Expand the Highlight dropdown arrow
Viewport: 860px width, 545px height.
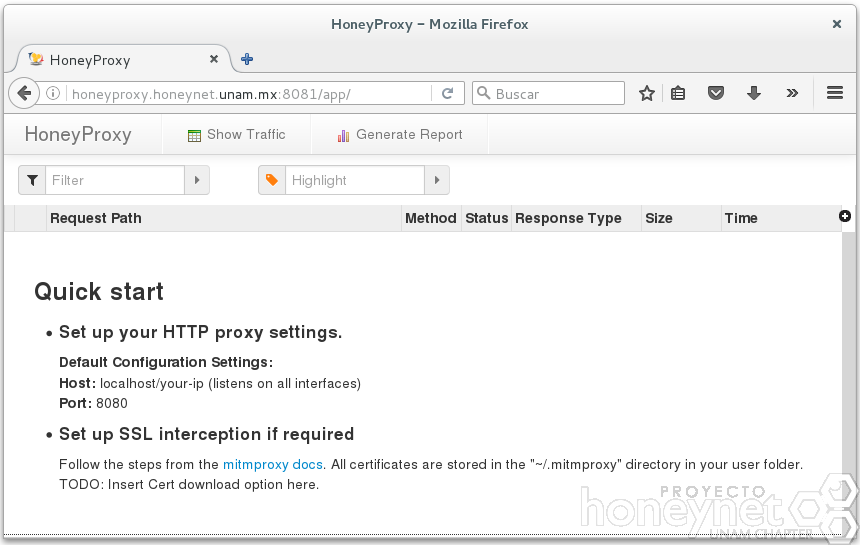coord(437,180)
